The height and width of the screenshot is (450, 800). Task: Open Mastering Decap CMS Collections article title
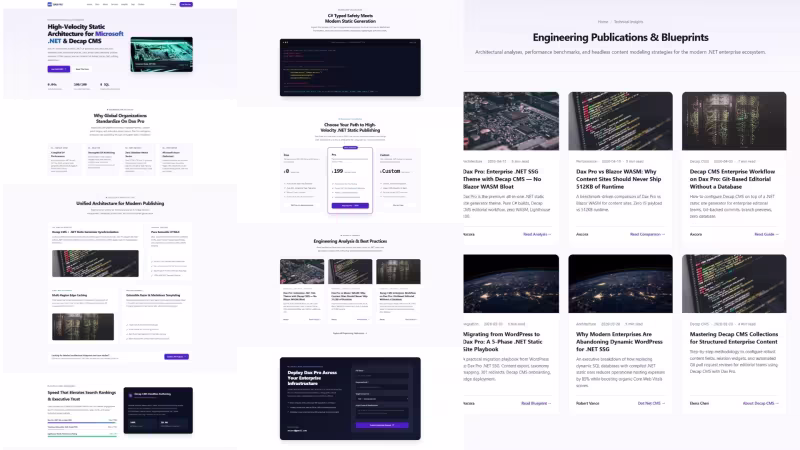[734, 338]
